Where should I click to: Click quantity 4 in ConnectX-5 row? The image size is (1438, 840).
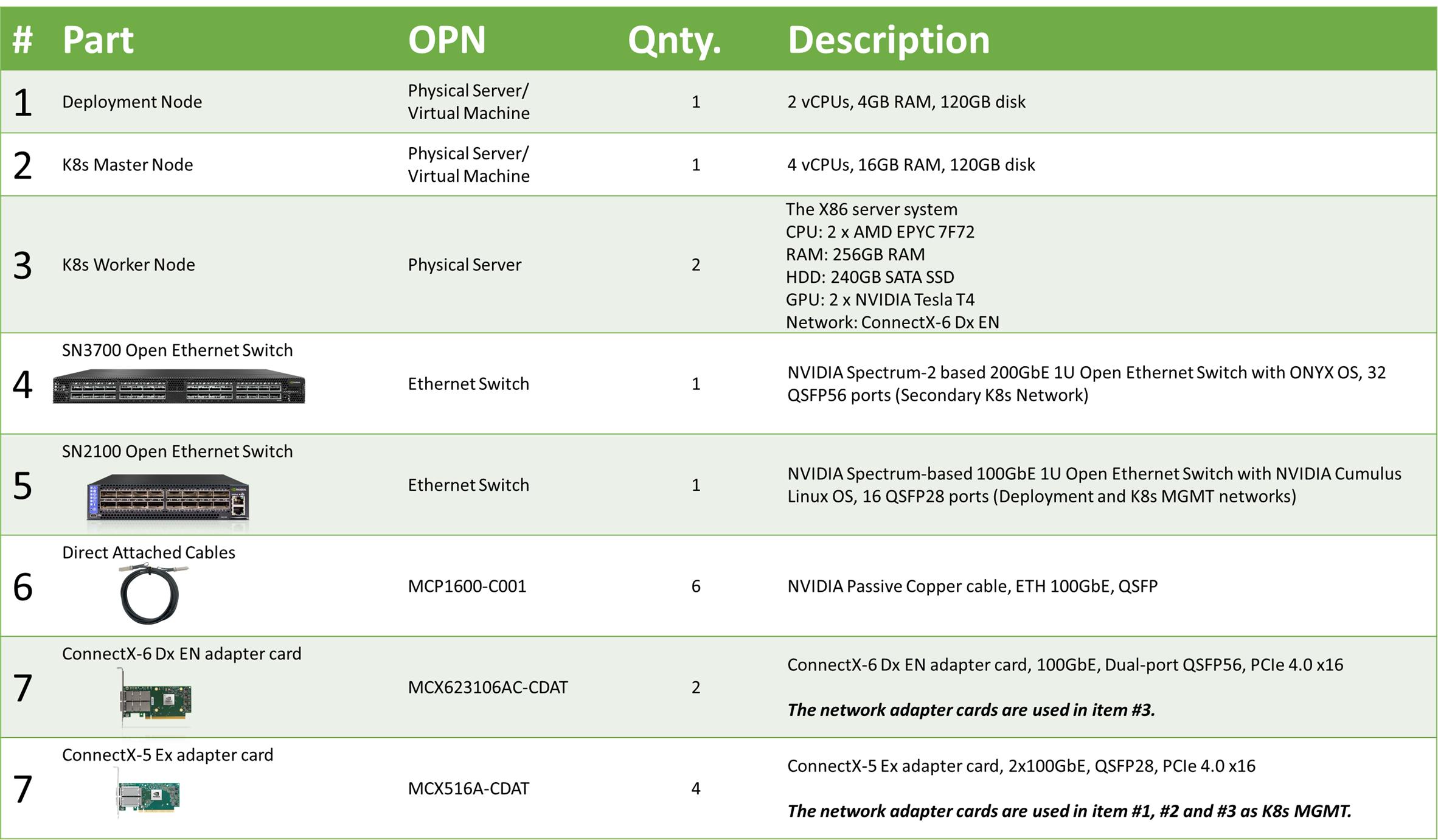tap(696, 788)
